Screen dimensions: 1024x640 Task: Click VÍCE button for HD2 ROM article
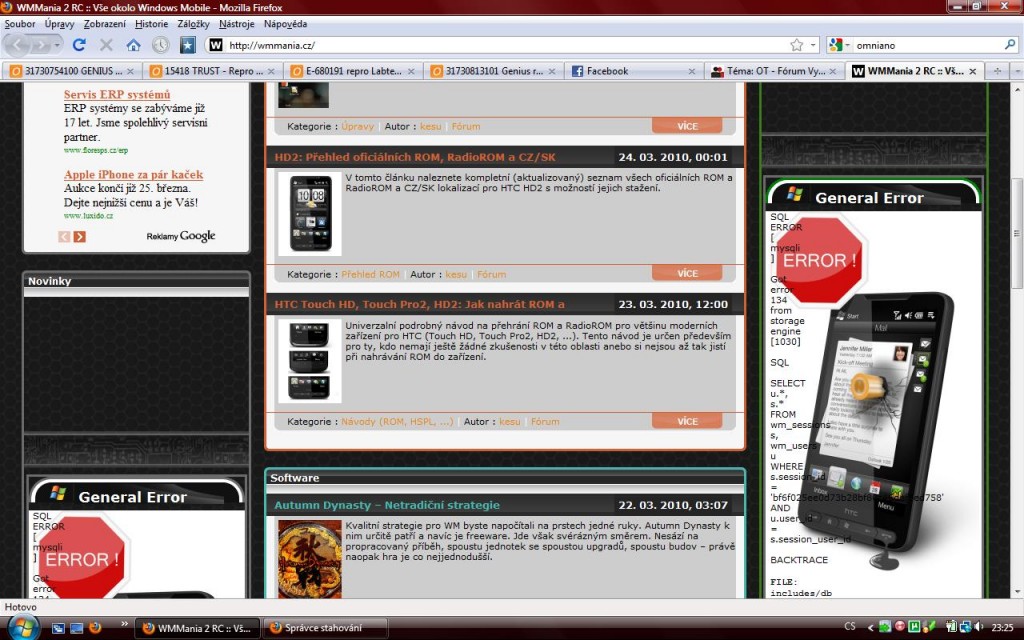click(x=687, y=273)
